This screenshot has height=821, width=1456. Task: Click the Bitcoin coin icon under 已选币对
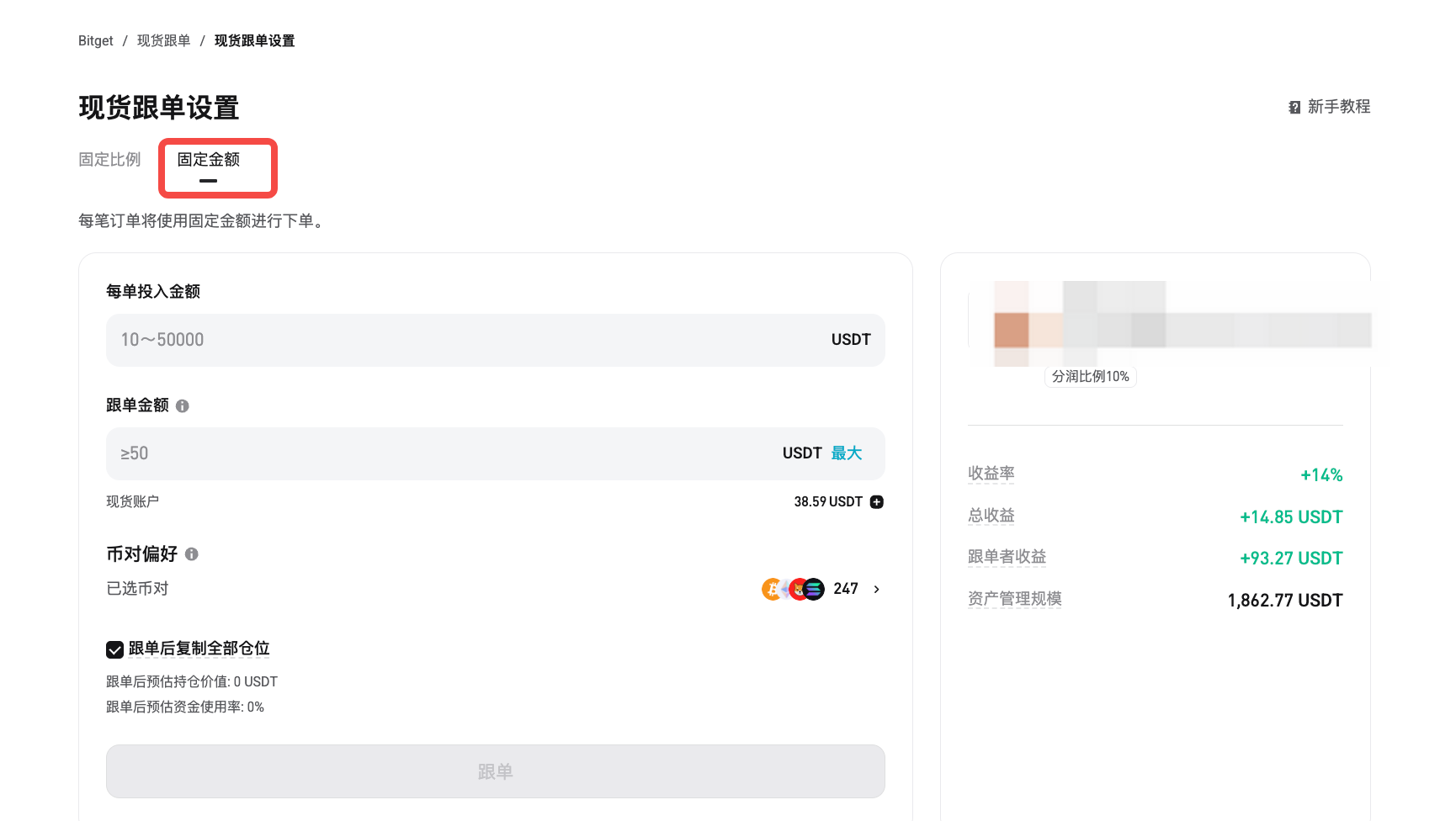tap(771, 589)
